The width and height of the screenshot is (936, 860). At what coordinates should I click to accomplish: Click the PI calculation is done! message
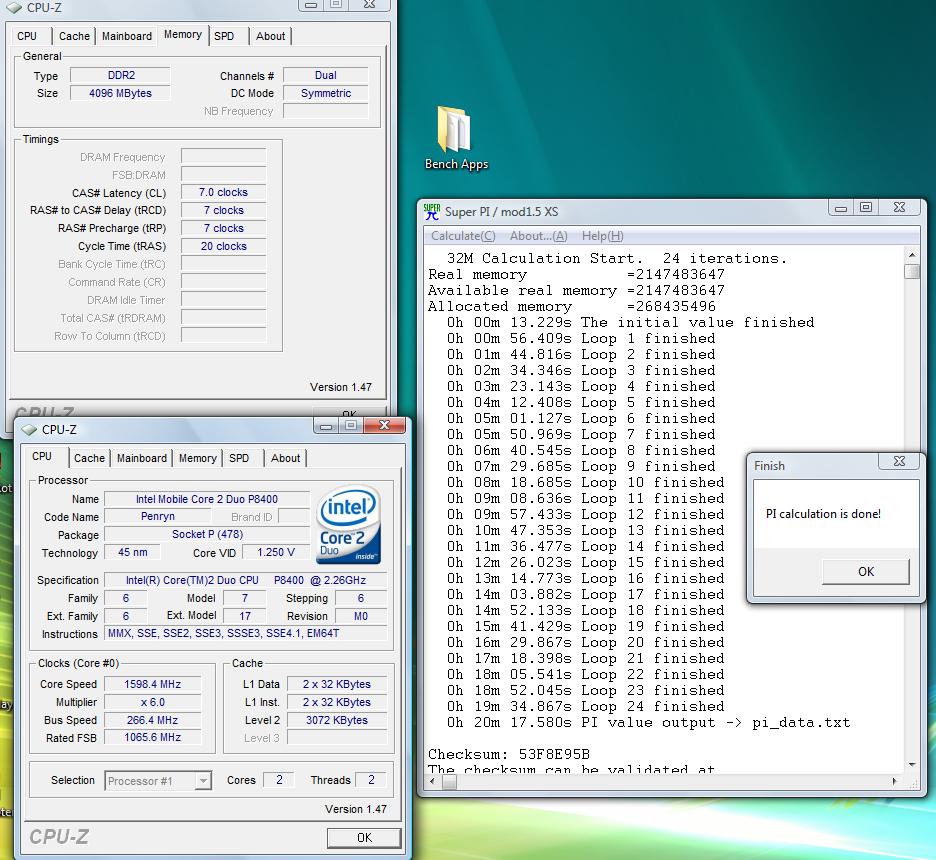823,514
